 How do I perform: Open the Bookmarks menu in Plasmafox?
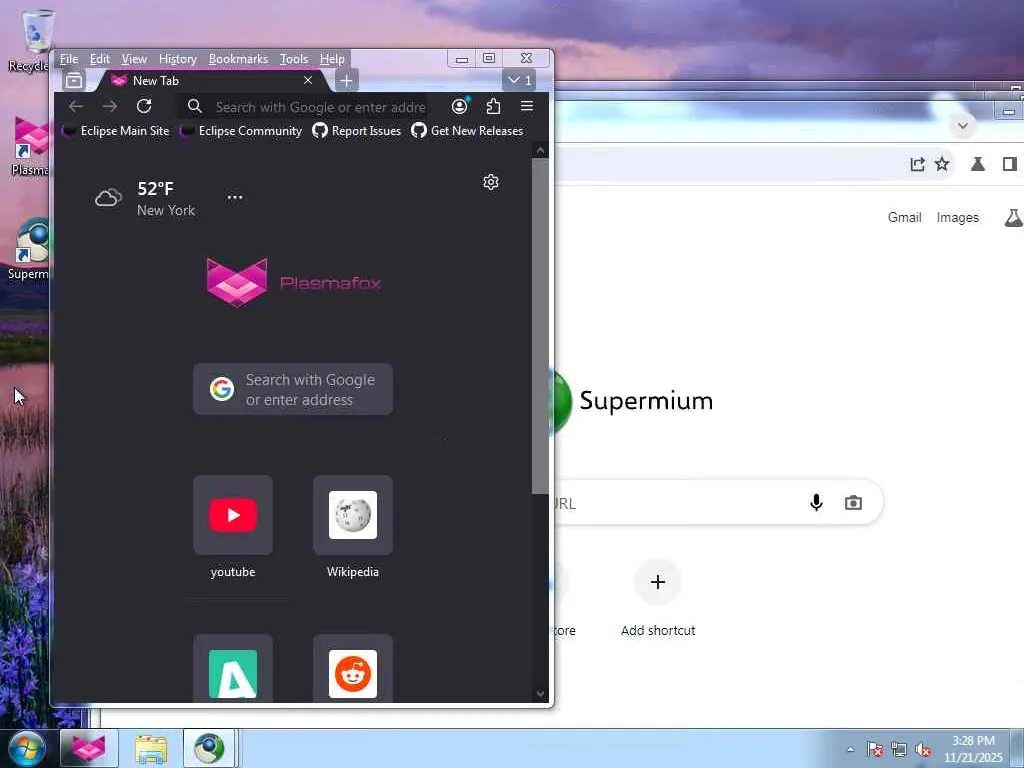[238, 59]
